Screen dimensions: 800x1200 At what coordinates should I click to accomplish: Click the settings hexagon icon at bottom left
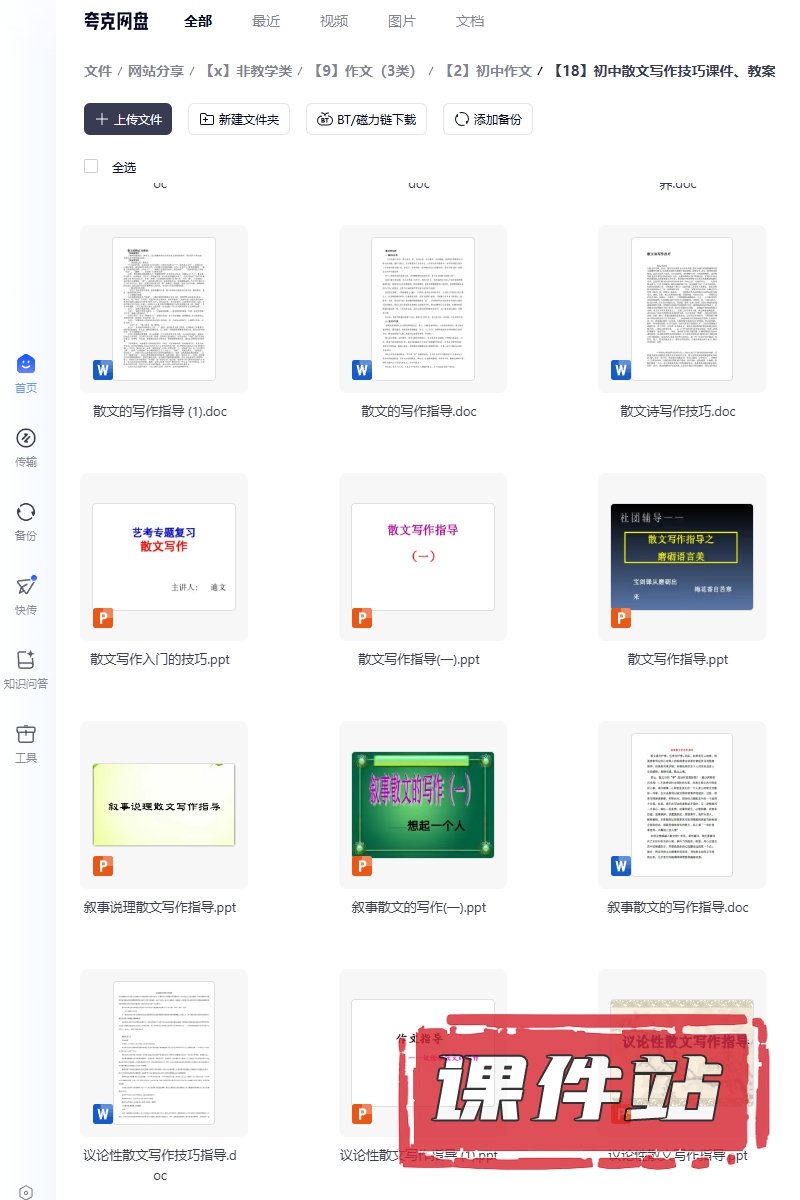(x=26, y=1192)
